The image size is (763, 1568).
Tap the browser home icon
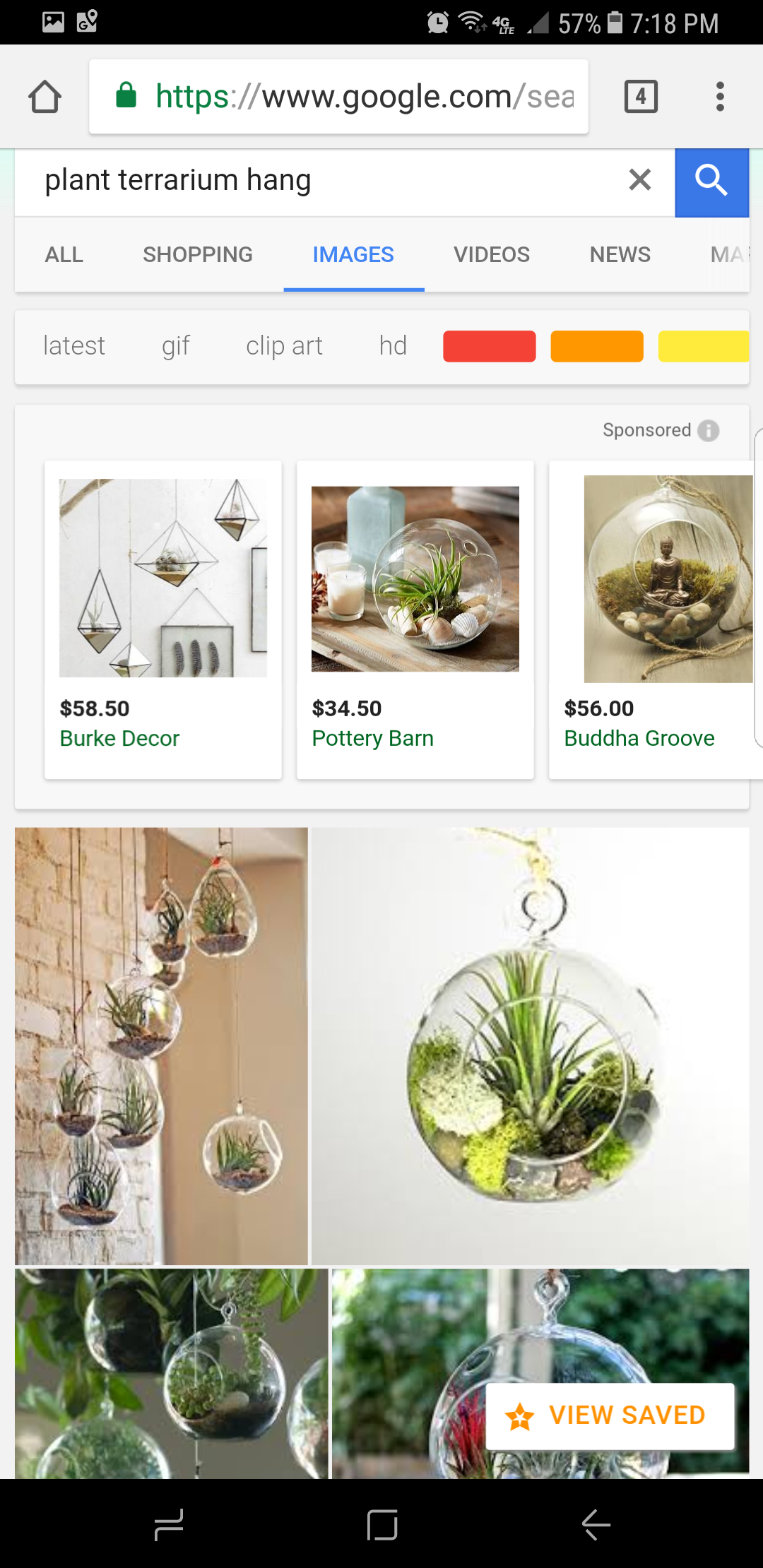coord(45,97)
